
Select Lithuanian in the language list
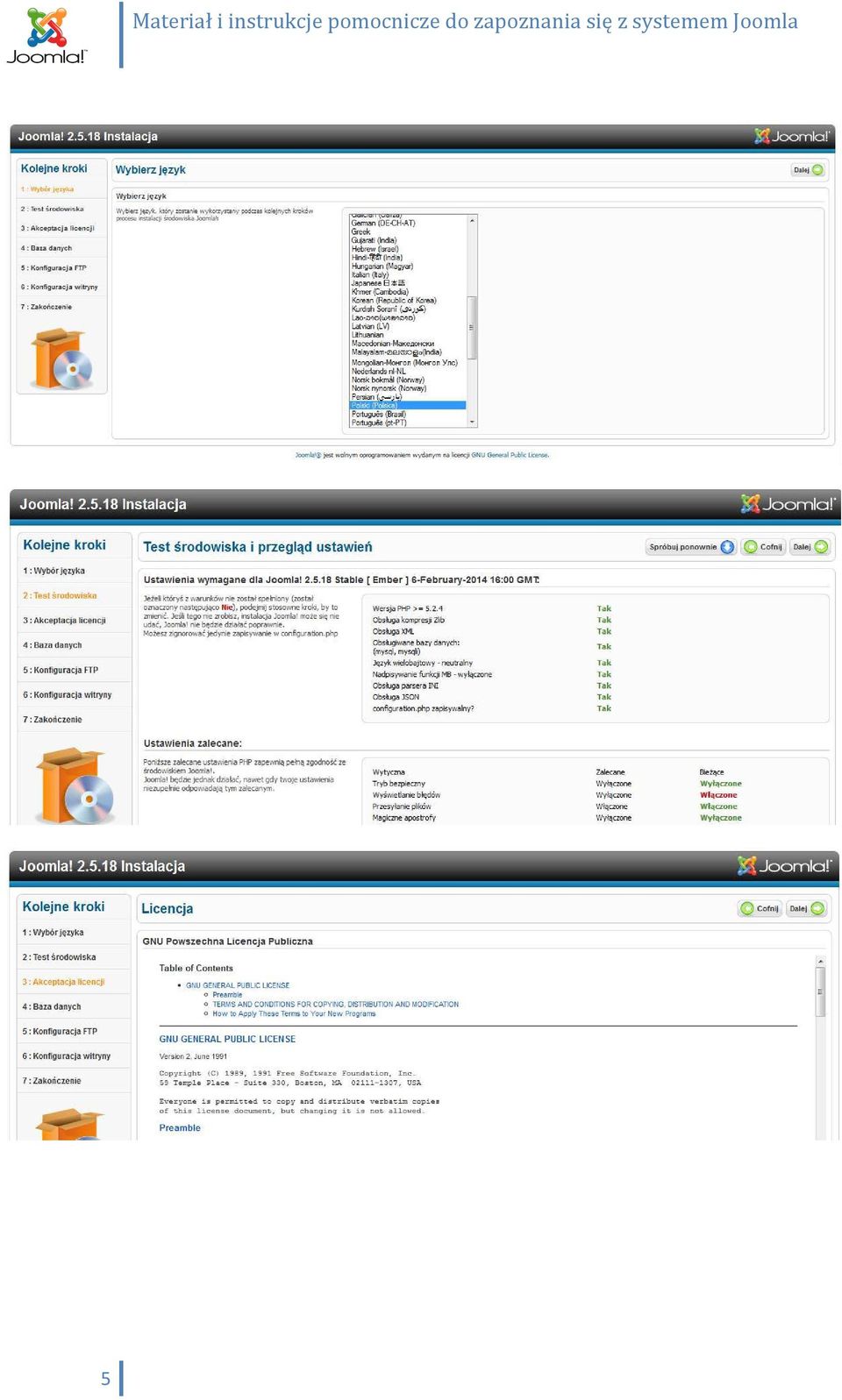click(x=367, y=335)
